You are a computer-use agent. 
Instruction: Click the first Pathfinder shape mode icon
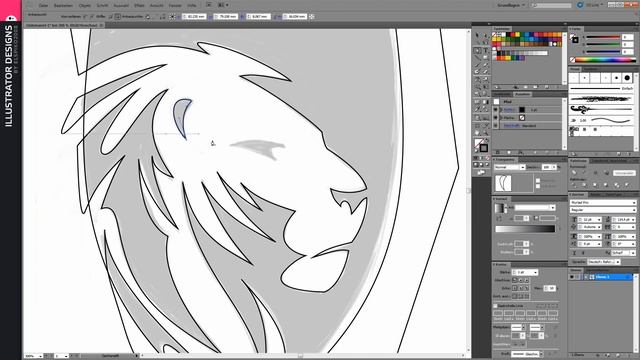574,173
